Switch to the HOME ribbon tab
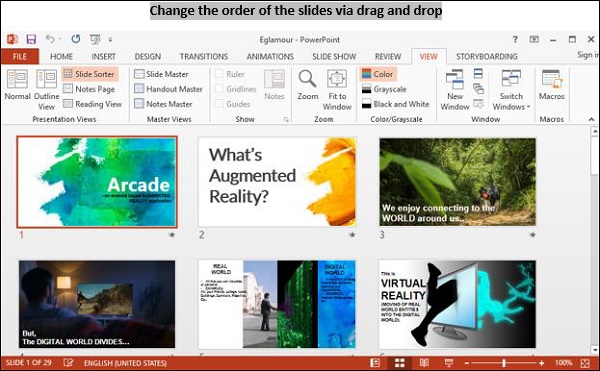 61,57
